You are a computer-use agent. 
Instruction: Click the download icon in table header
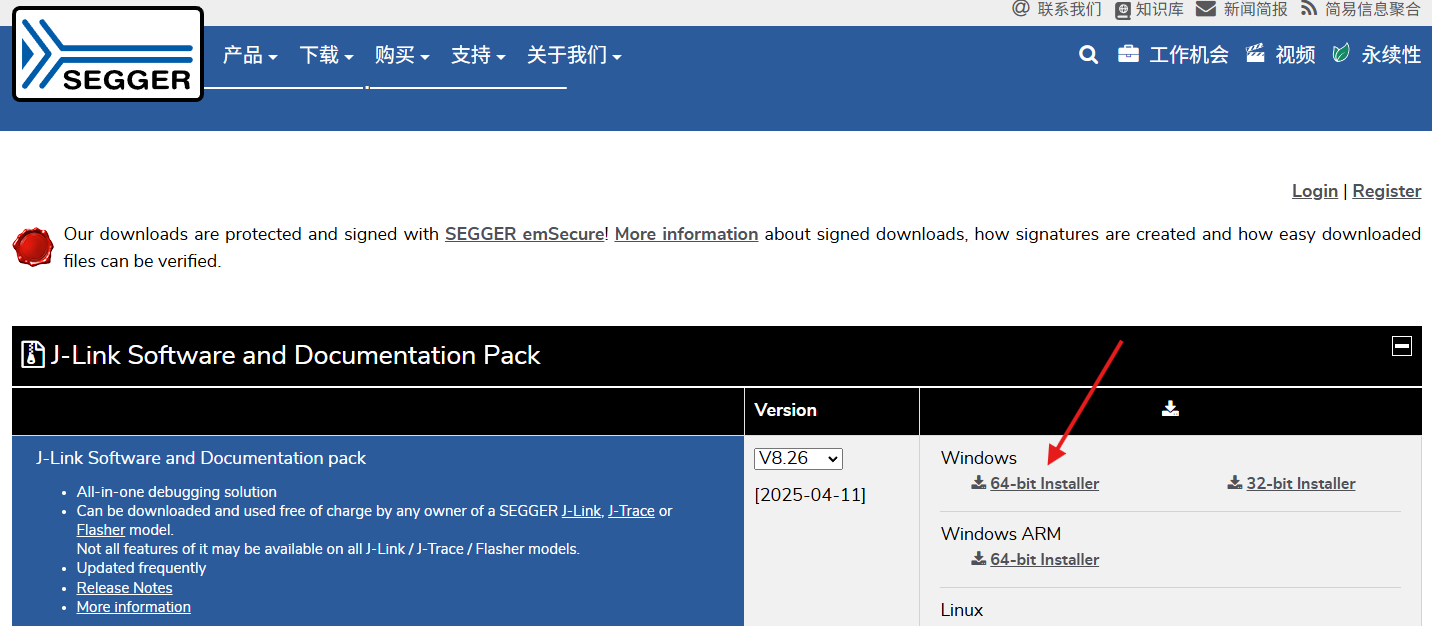[x=1170, y=409]
